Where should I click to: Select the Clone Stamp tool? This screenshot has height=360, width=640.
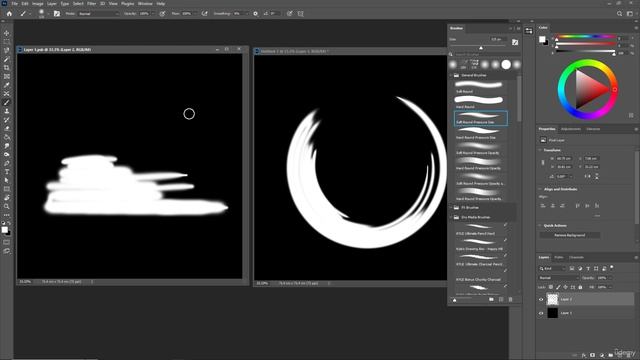7,111
